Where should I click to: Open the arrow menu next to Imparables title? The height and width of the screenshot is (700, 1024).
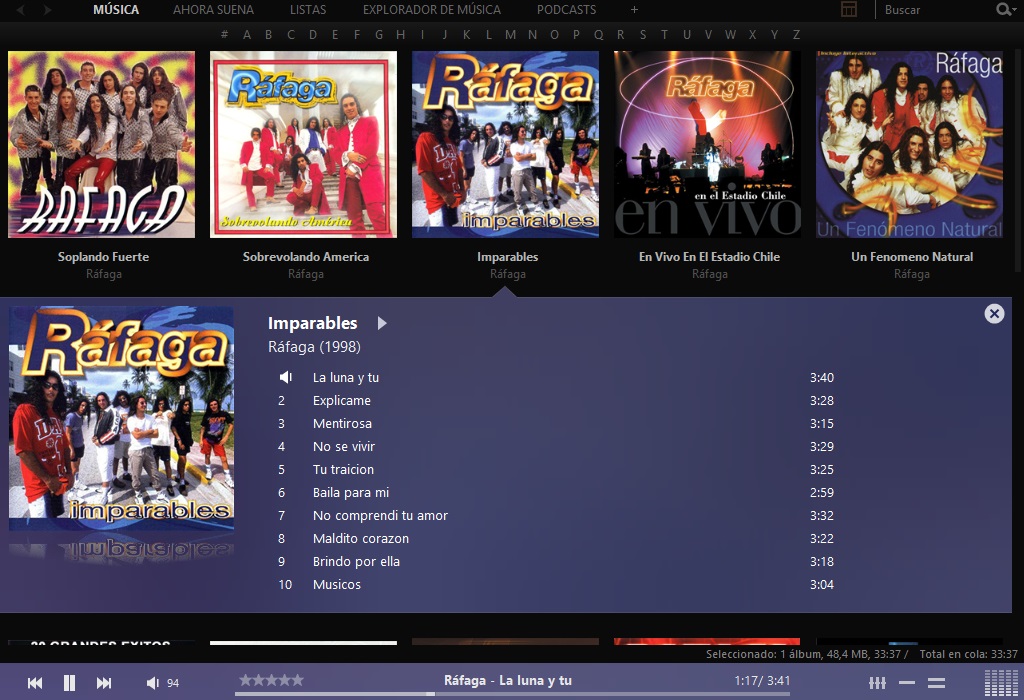point(382,324)
